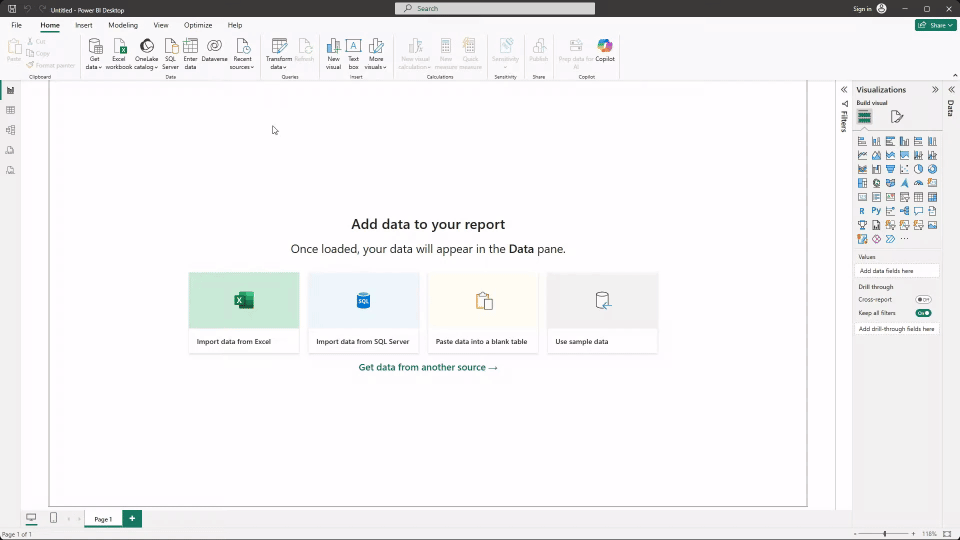This screenshot has height=540, width=960.
Task: Open the File menu
Action: tap(17, 25)
